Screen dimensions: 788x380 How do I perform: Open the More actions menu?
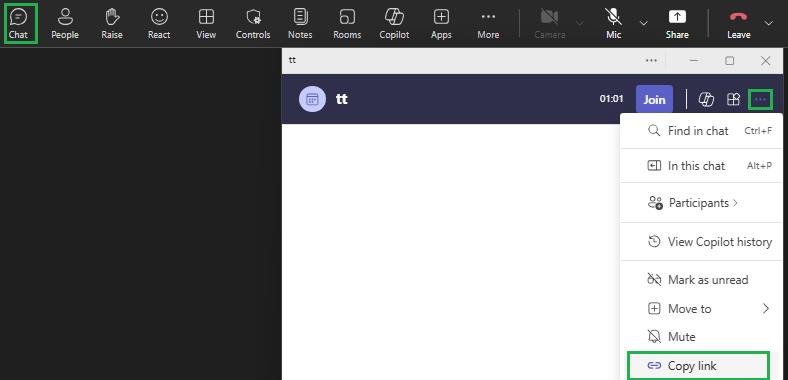point(488,24)
